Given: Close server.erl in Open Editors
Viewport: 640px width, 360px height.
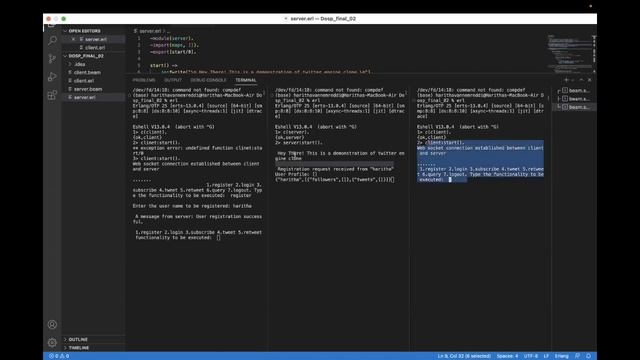Looking at the screenshot, I should 73,39.
